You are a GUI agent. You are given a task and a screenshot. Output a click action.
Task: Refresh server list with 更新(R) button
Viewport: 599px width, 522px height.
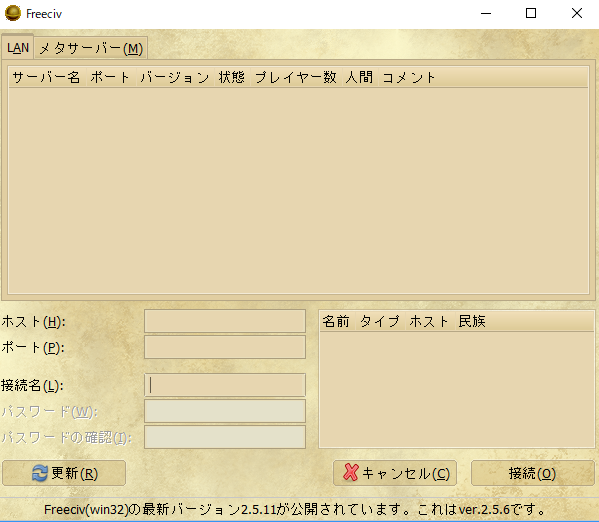click(x=64, y=473)
